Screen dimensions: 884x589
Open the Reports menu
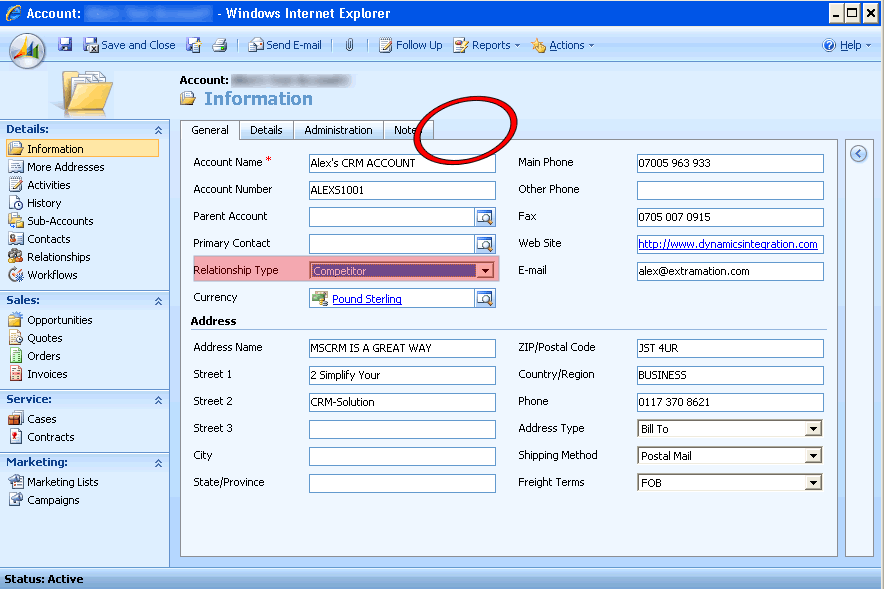coord(490,45)
